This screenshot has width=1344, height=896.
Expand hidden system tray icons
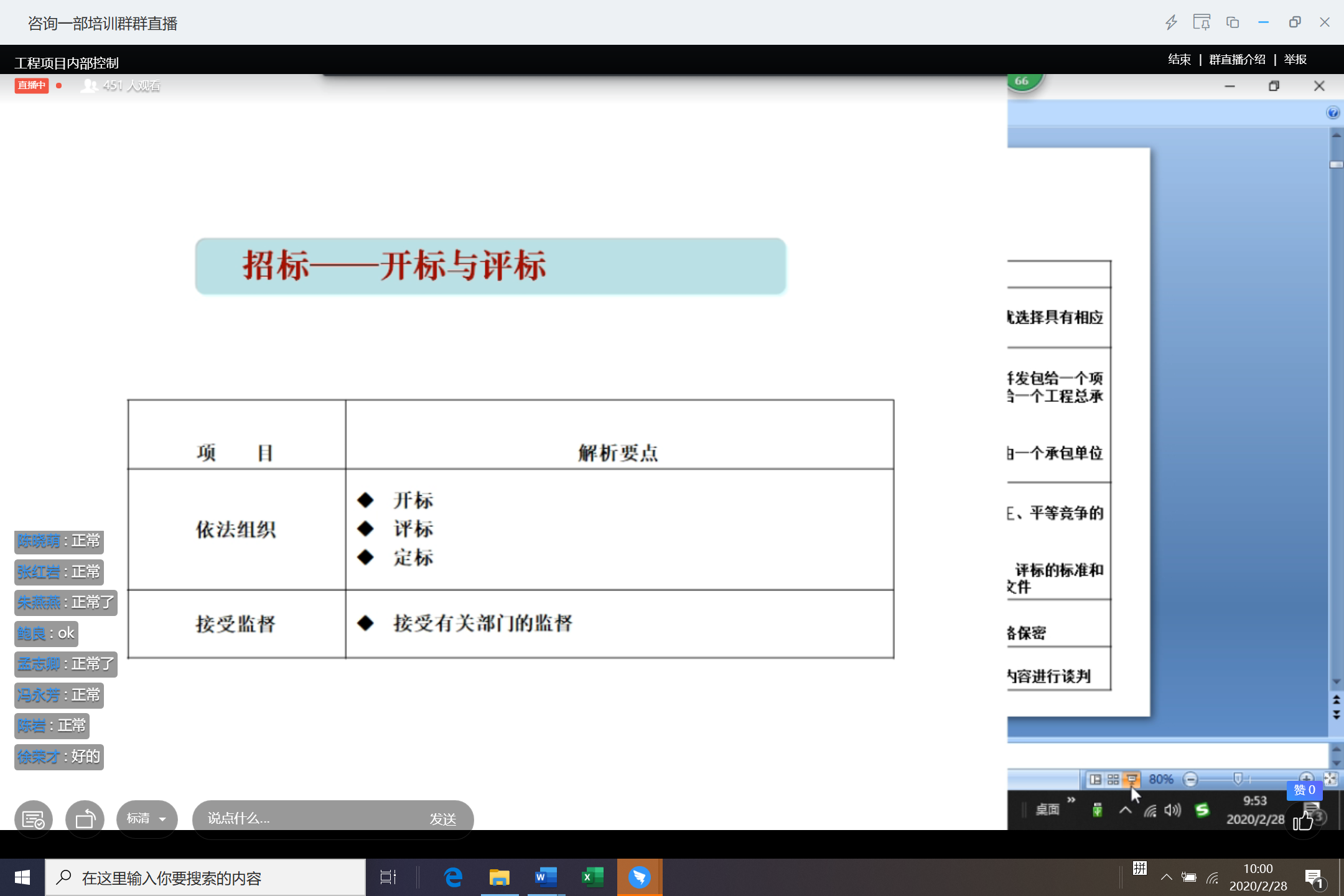(1167, 878)
